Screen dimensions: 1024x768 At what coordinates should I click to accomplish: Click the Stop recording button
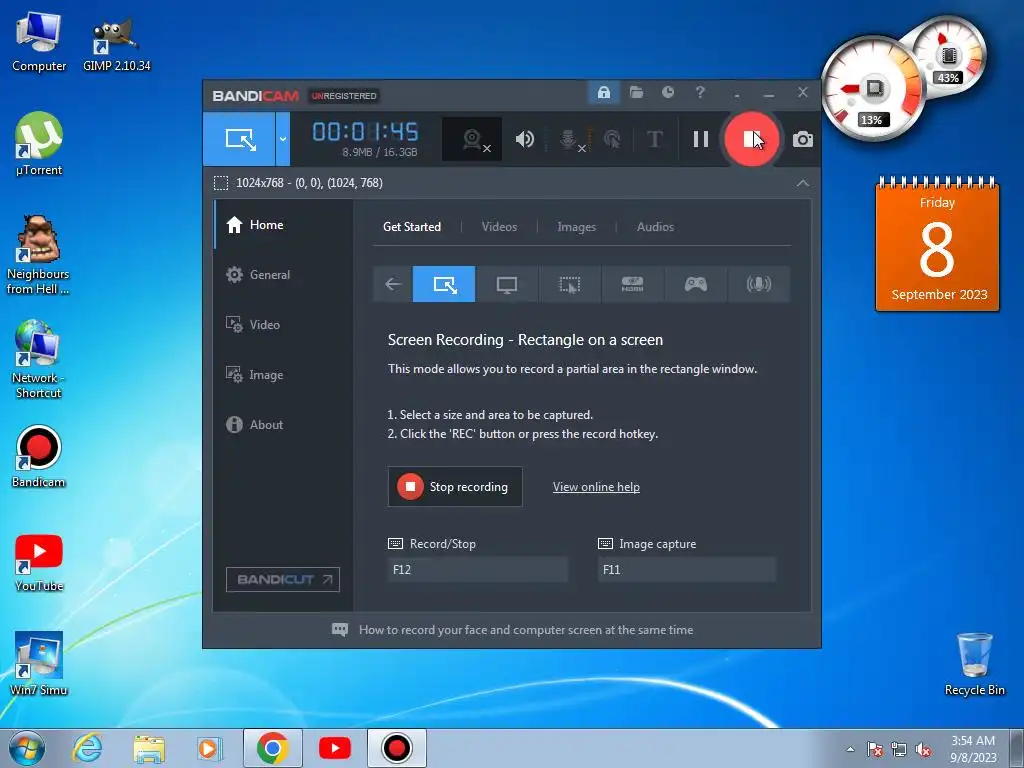455,487
